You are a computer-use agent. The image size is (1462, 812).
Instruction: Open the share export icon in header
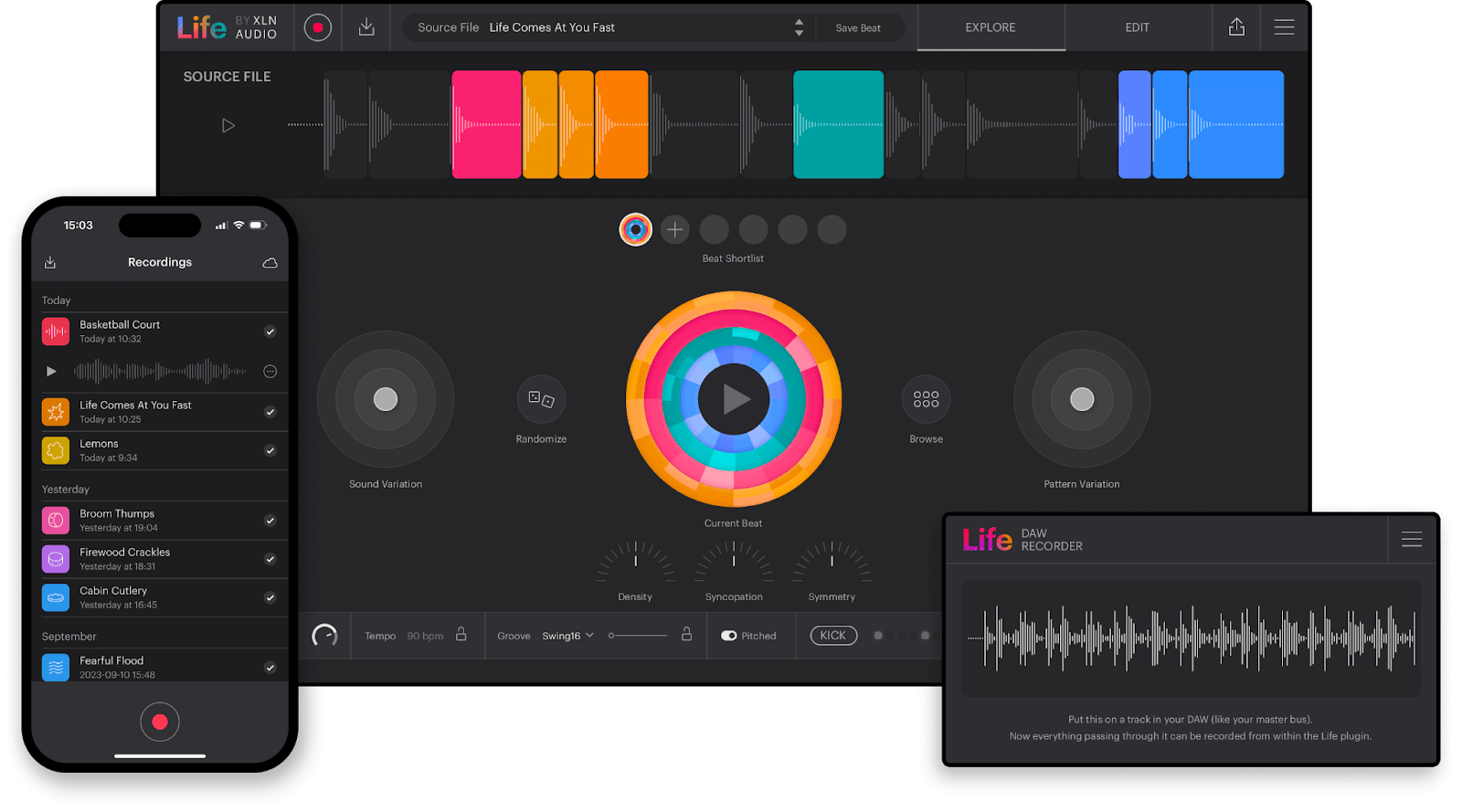(1236, 27)
